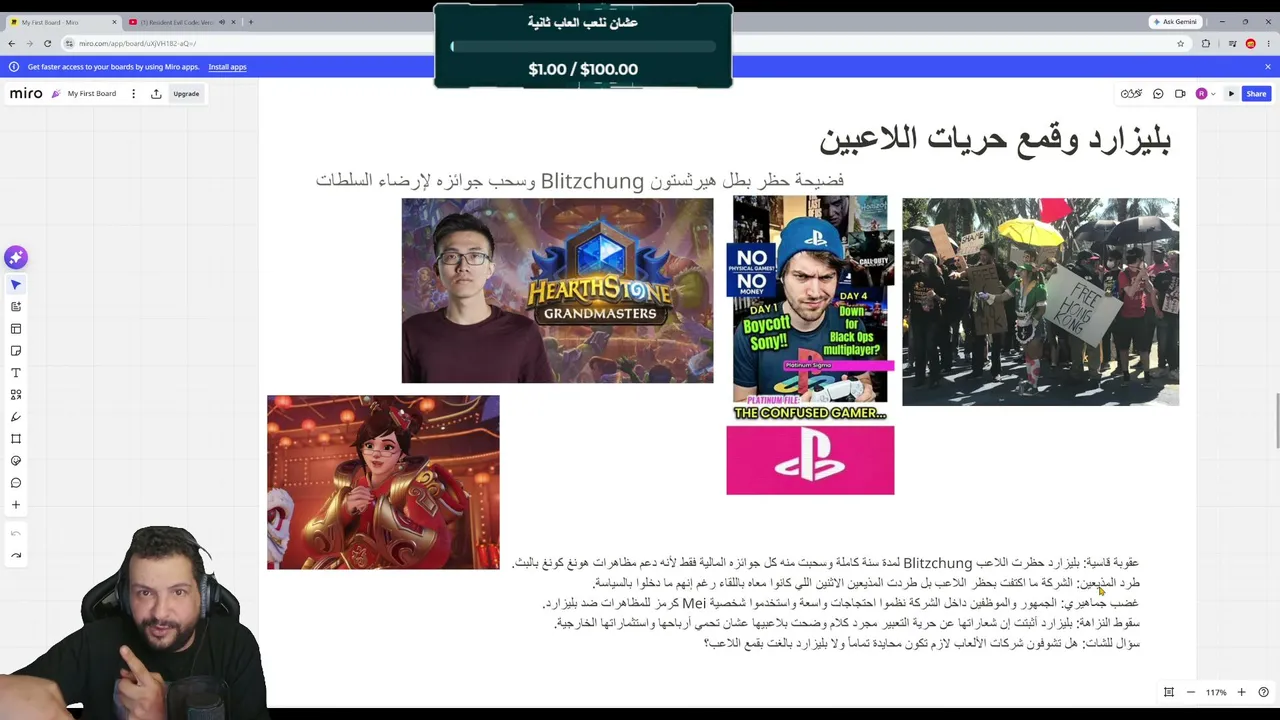Click the Undo arrow
This screenshot has width=1280, height=720.
point(15,534)
